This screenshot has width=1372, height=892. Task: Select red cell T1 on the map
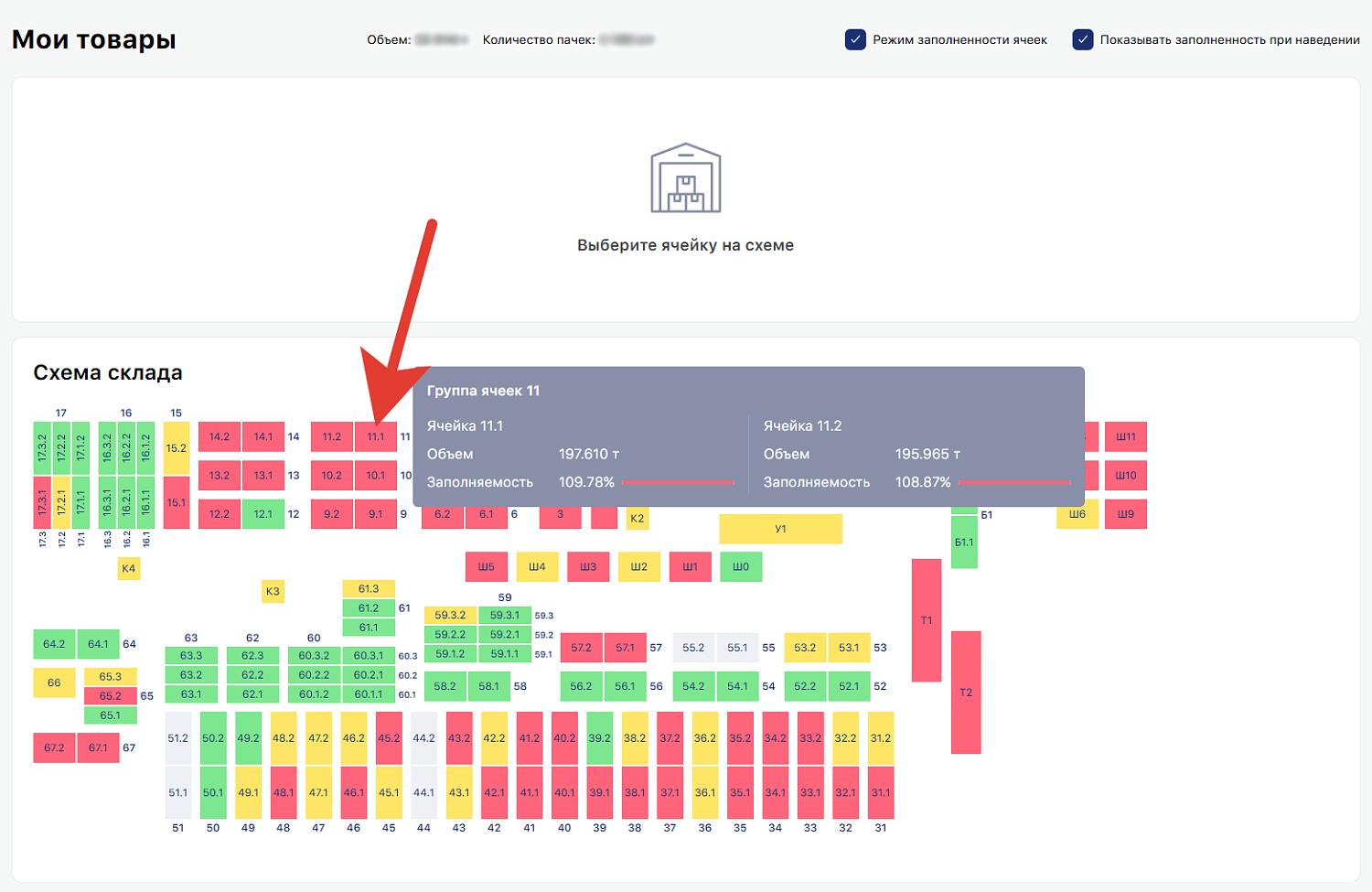point(927,620)
